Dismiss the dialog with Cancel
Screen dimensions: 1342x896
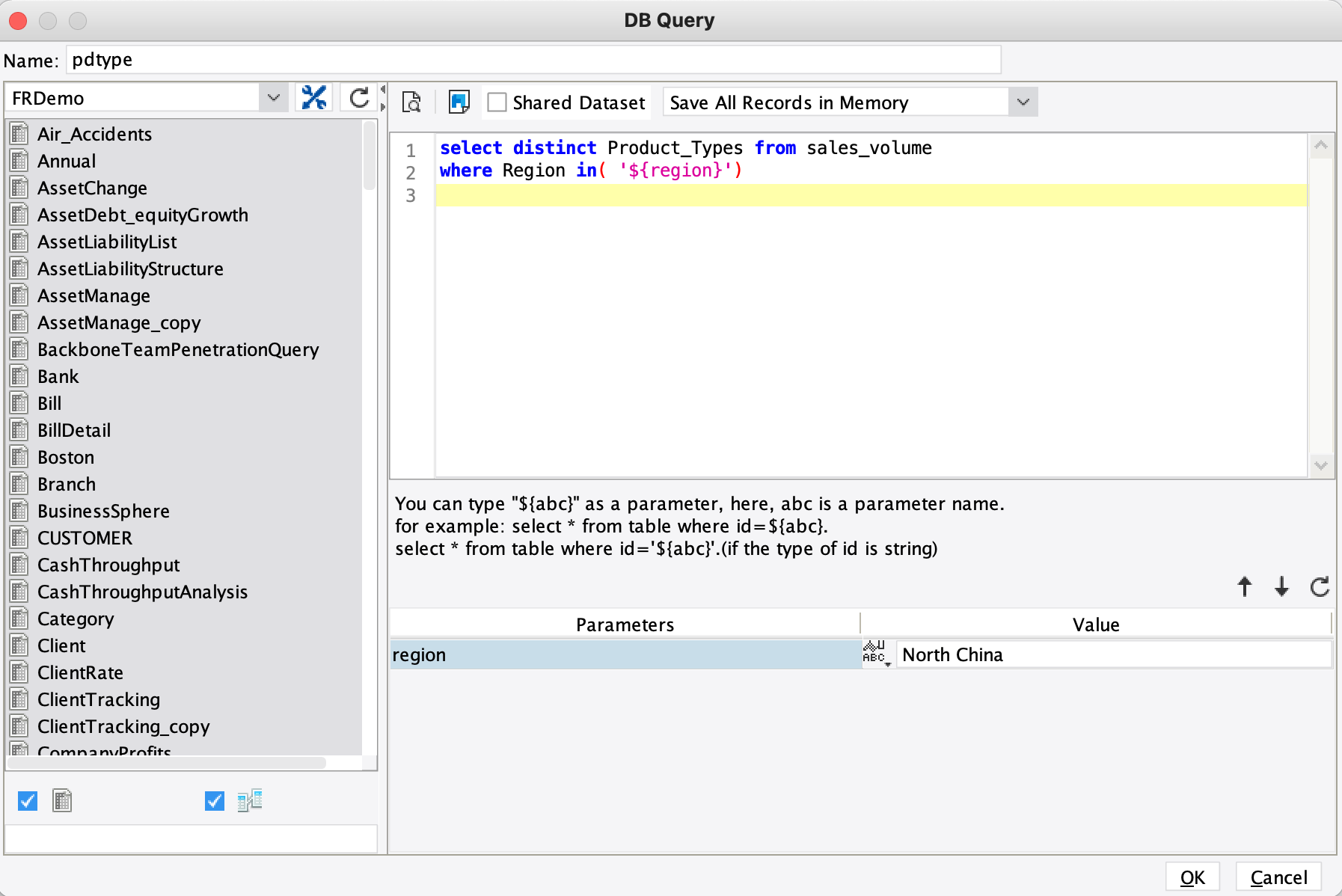click(1278, 877)
